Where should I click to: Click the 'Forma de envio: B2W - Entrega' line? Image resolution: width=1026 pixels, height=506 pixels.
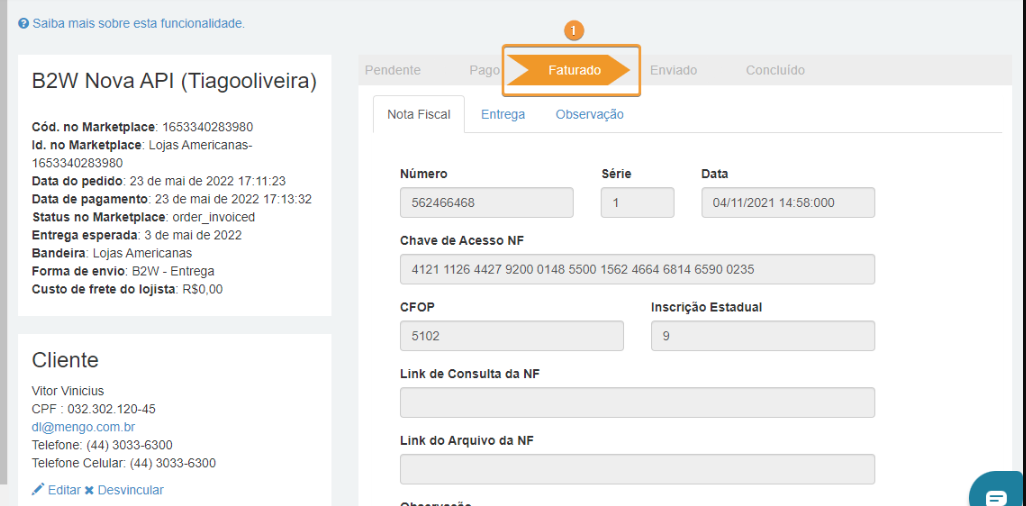123,271
